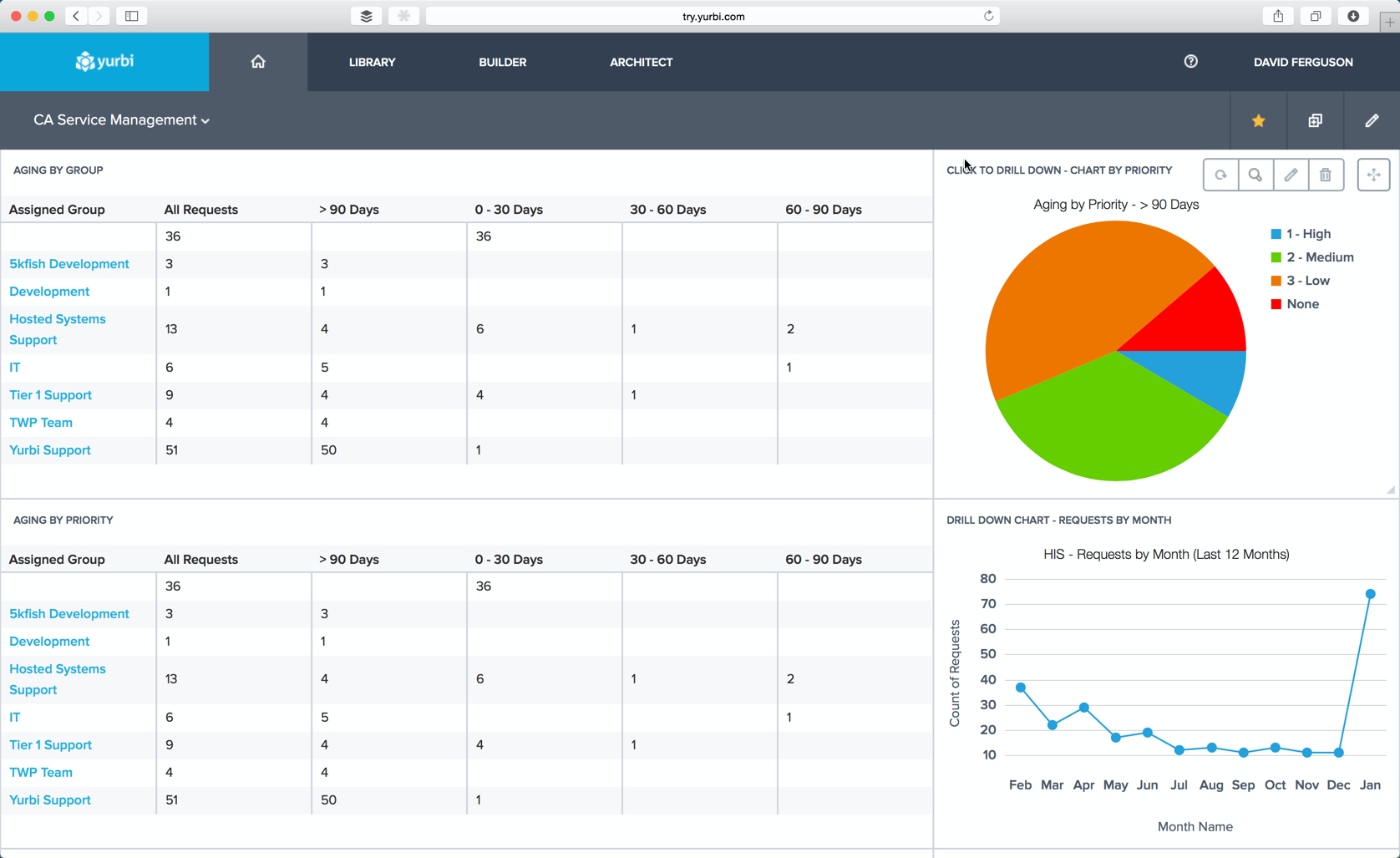The image size is (1400, 858).
Task: Click the 'None' red legend swatch
Action: (x=1276, y=304)
